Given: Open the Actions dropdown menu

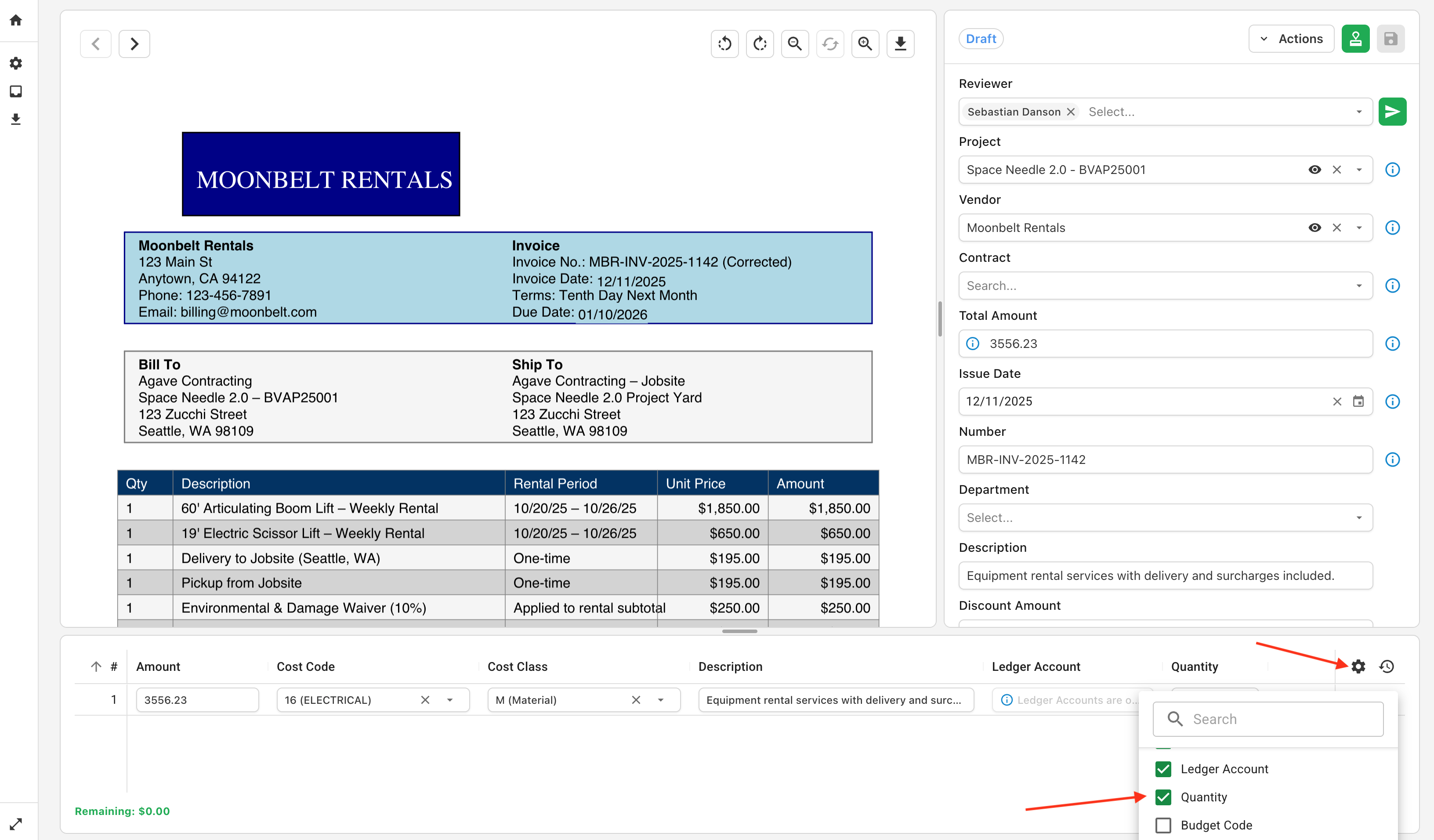Looking at the screenshot, I should pyautogui.click(x=1291, y=39).
